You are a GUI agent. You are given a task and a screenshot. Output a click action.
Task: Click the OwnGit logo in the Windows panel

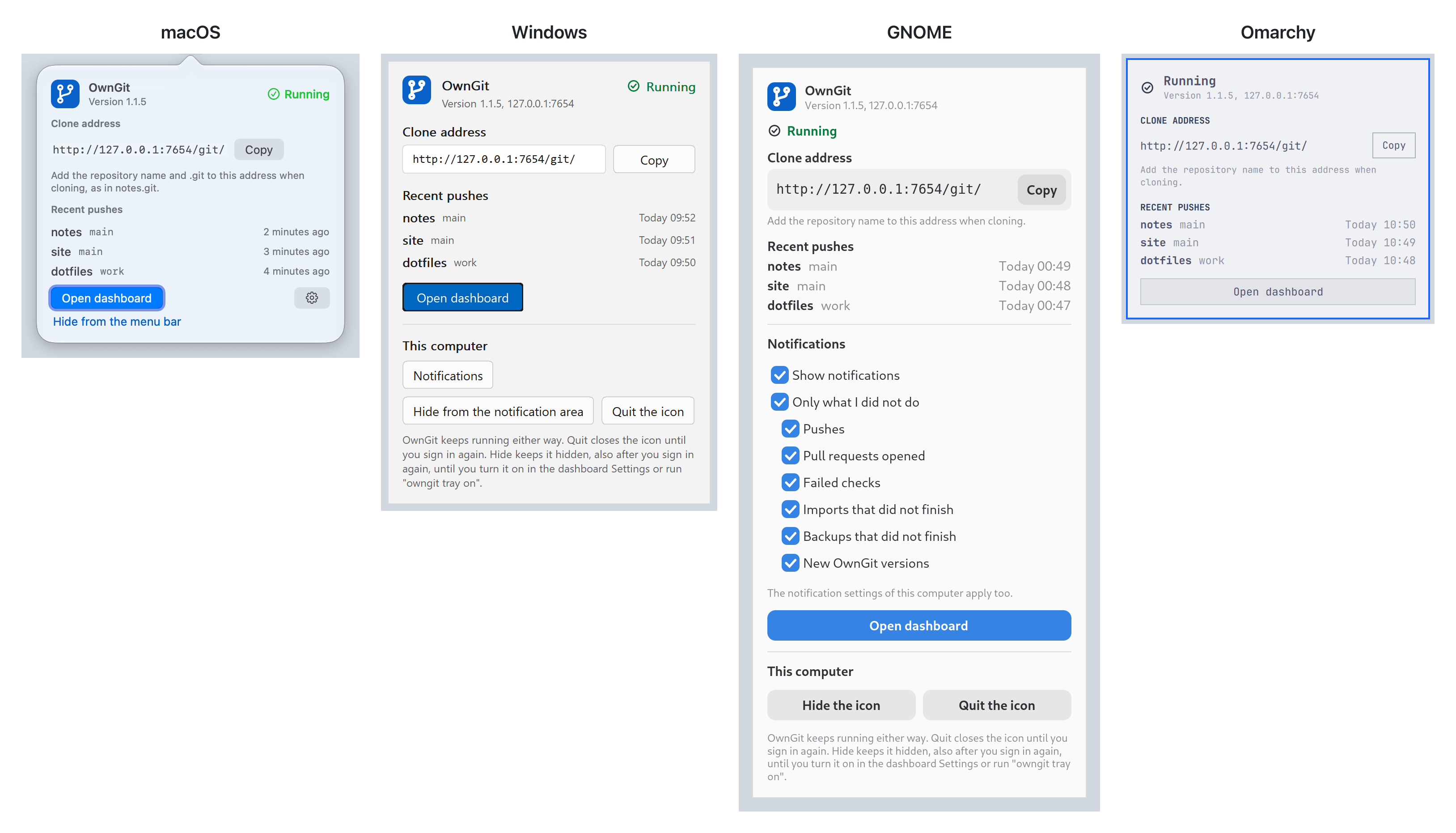416,90
